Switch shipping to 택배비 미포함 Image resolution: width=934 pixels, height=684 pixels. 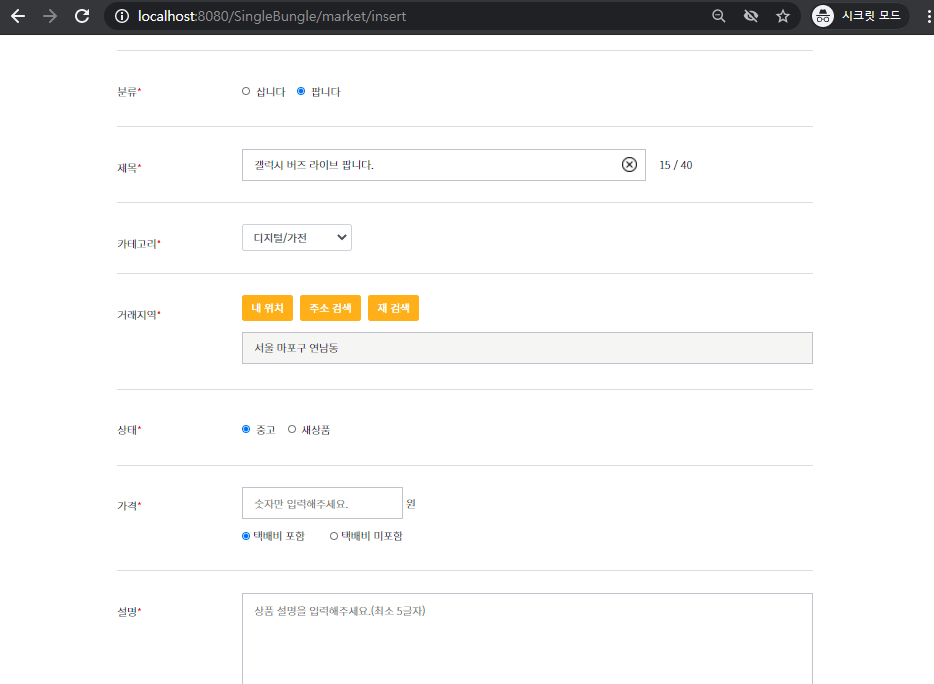click(x=332, y=535)
